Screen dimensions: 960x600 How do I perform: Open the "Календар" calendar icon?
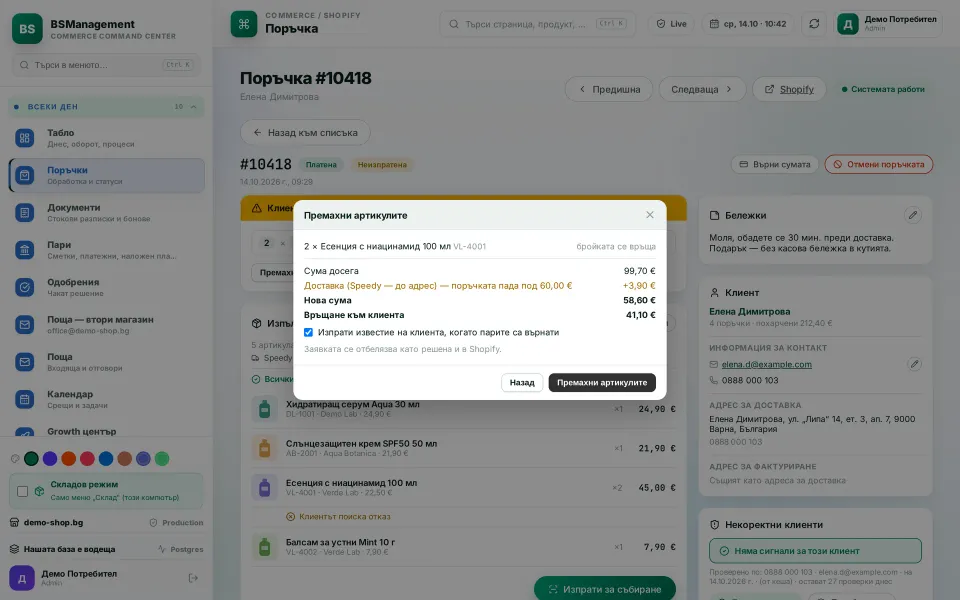click(24, 399)
